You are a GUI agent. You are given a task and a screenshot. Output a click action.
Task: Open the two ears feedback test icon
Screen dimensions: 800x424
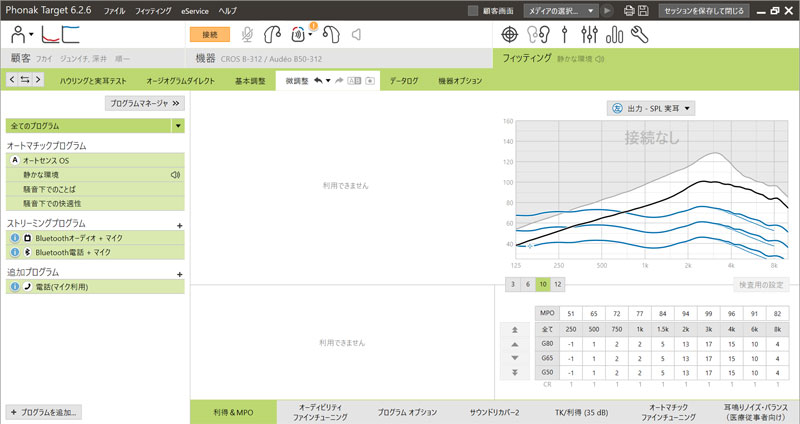[x=538, y=35]
